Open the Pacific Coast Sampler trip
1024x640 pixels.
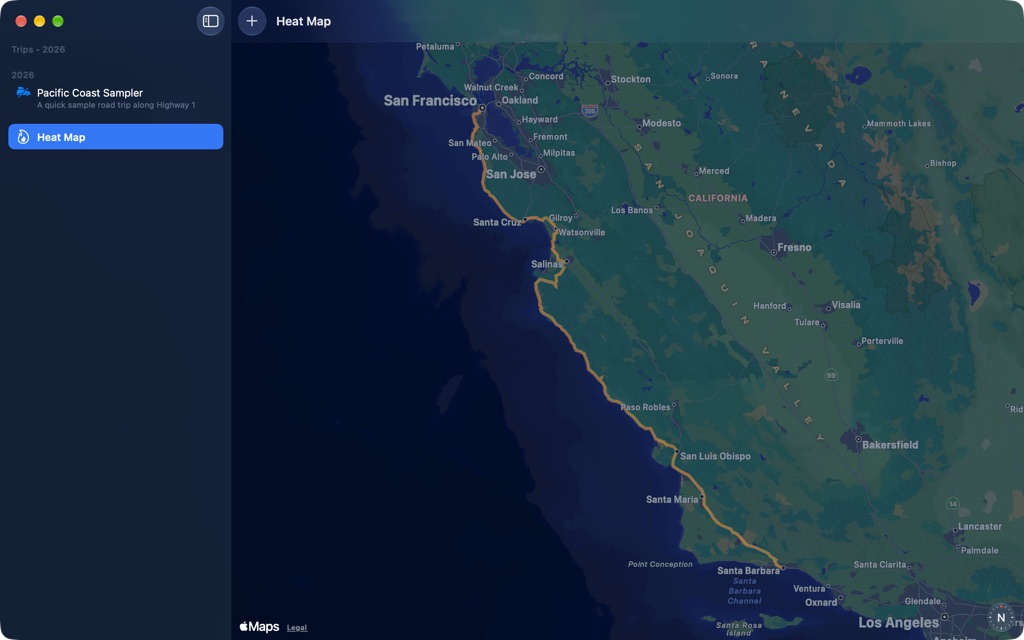[x=116, y=98]
